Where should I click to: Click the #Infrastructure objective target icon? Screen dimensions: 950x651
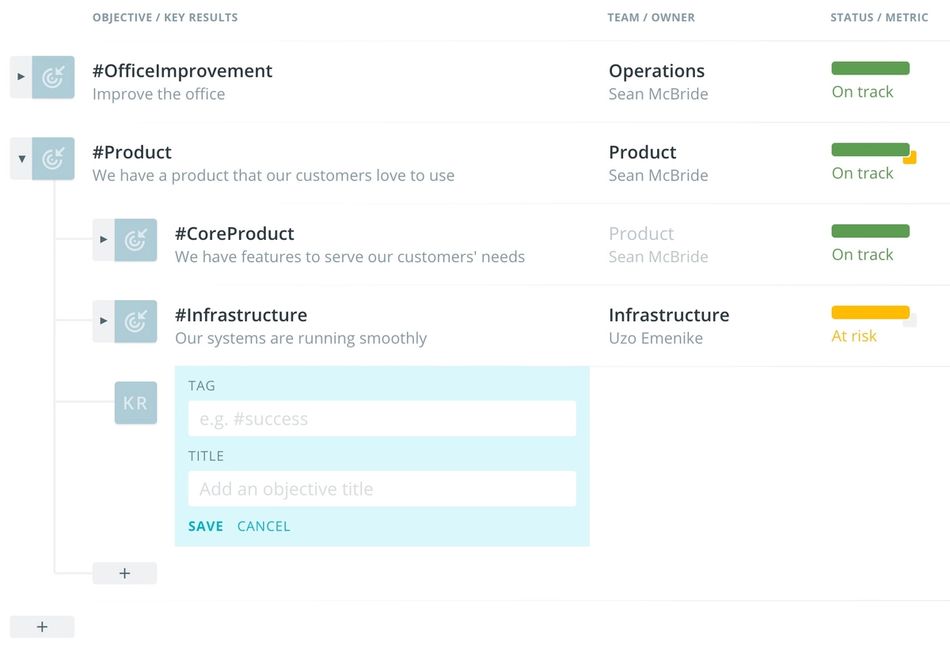(135, 321)
